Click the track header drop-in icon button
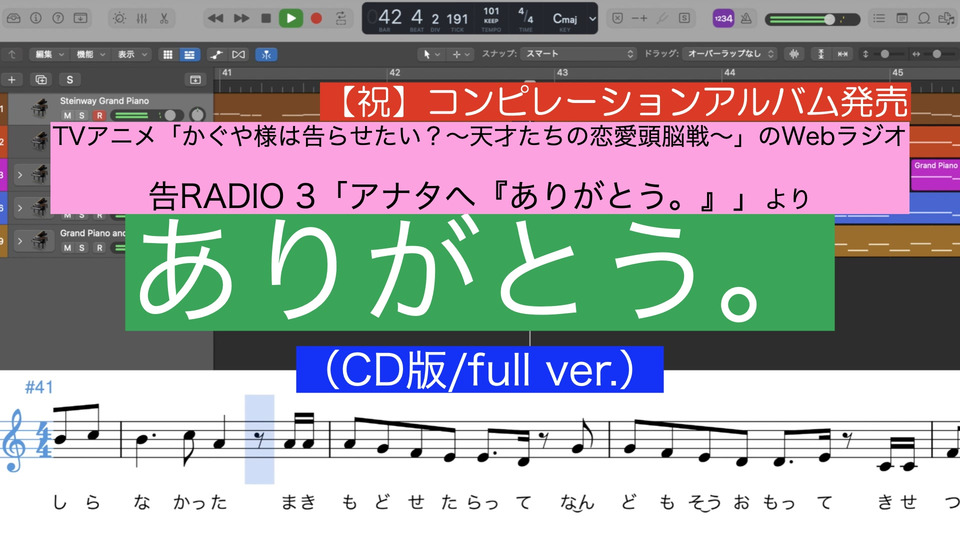Viewport: 960px width, 540px height. (195, 80)
